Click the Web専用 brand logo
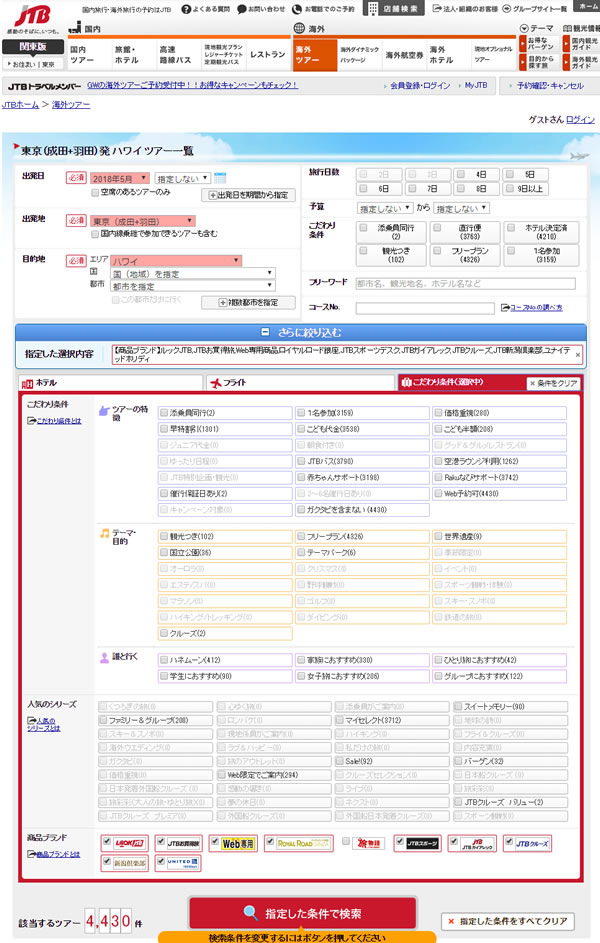This screenshot has height=943, width=600. click(x=238, y=843)
